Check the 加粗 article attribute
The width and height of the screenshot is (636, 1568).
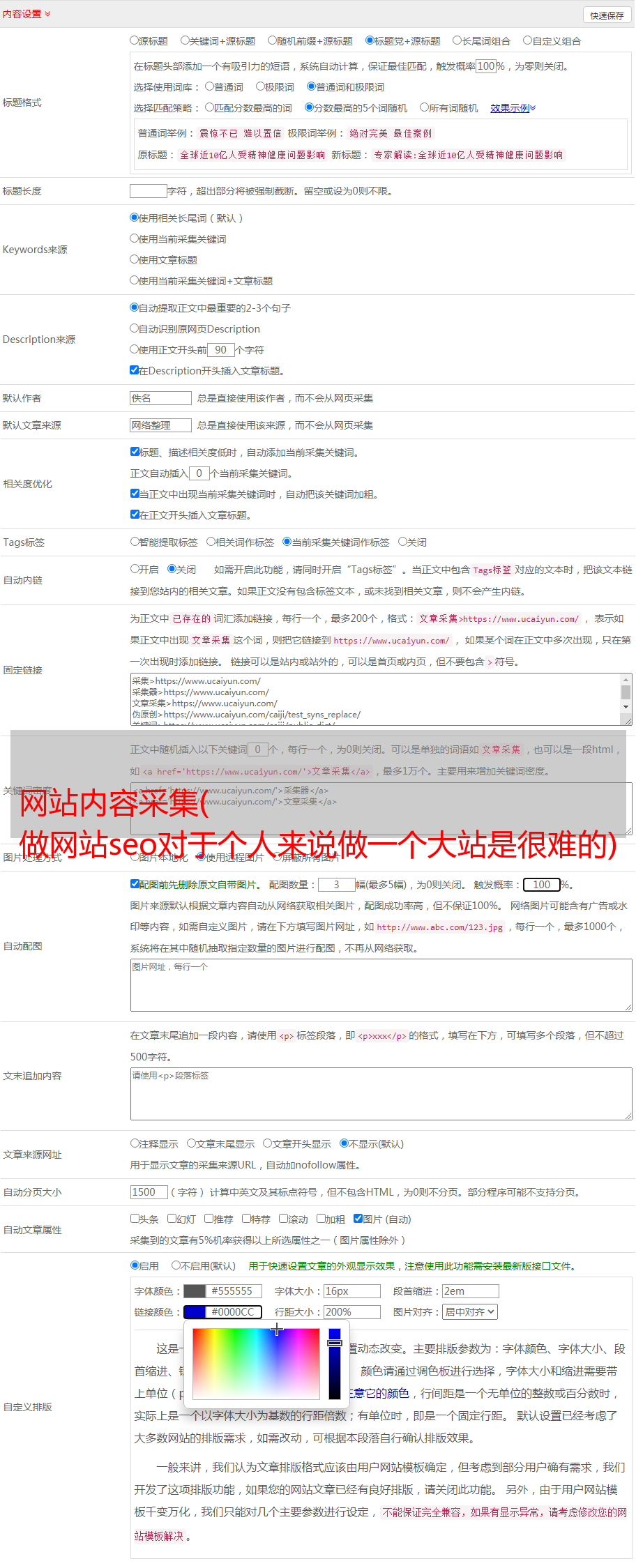[321, 1219]
